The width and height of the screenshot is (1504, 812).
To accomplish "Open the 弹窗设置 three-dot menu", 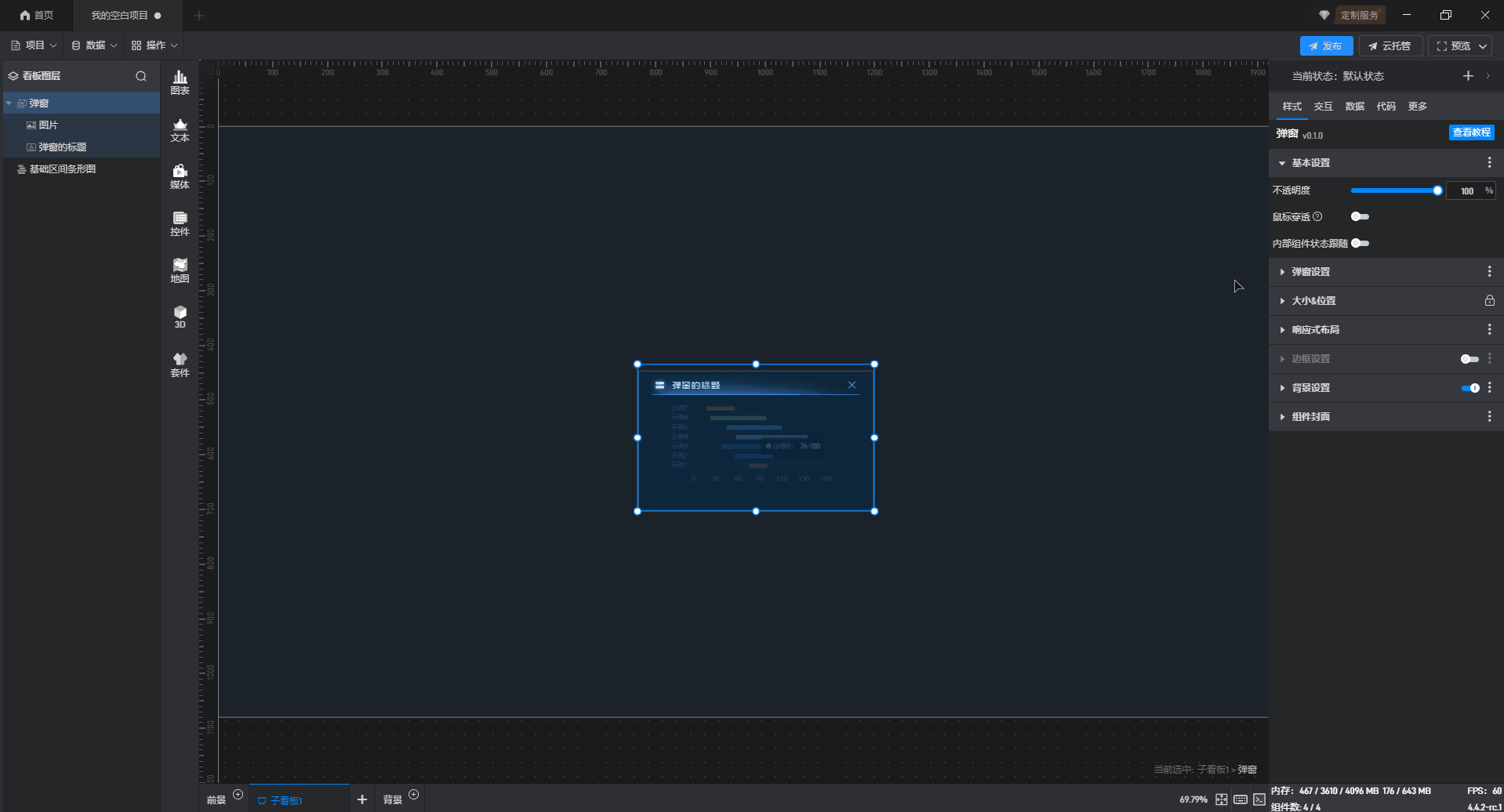I will point(1489,271).
